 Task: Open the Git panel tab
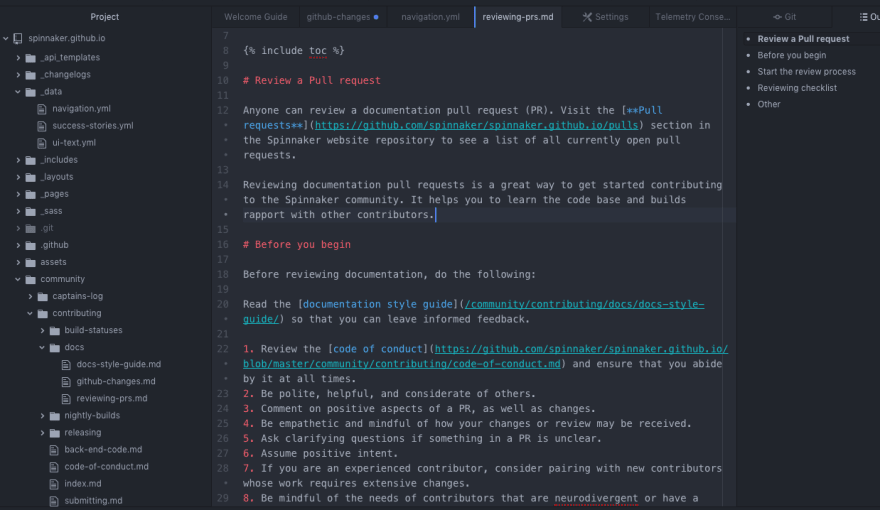pos(785,17)
